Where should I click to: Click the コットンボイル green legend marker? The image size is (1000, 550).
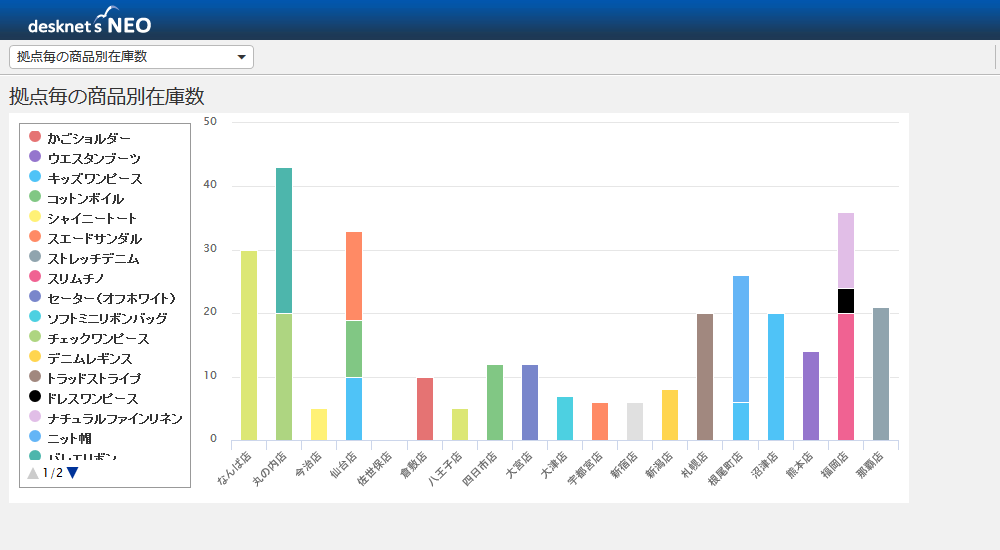pos(35,197)
